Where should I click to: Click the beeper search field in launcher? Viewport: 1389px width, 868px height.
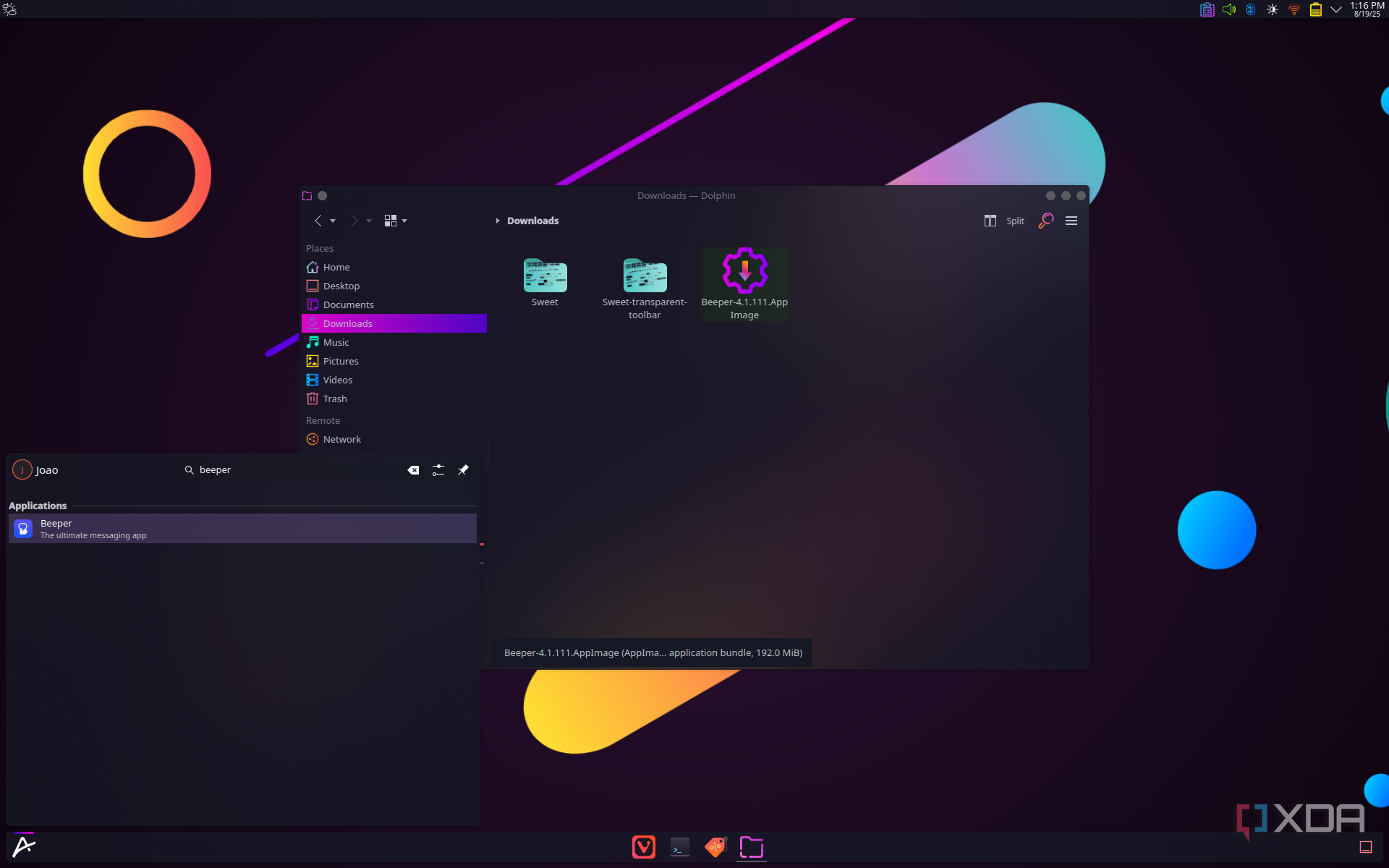click(x=289, y=470)
